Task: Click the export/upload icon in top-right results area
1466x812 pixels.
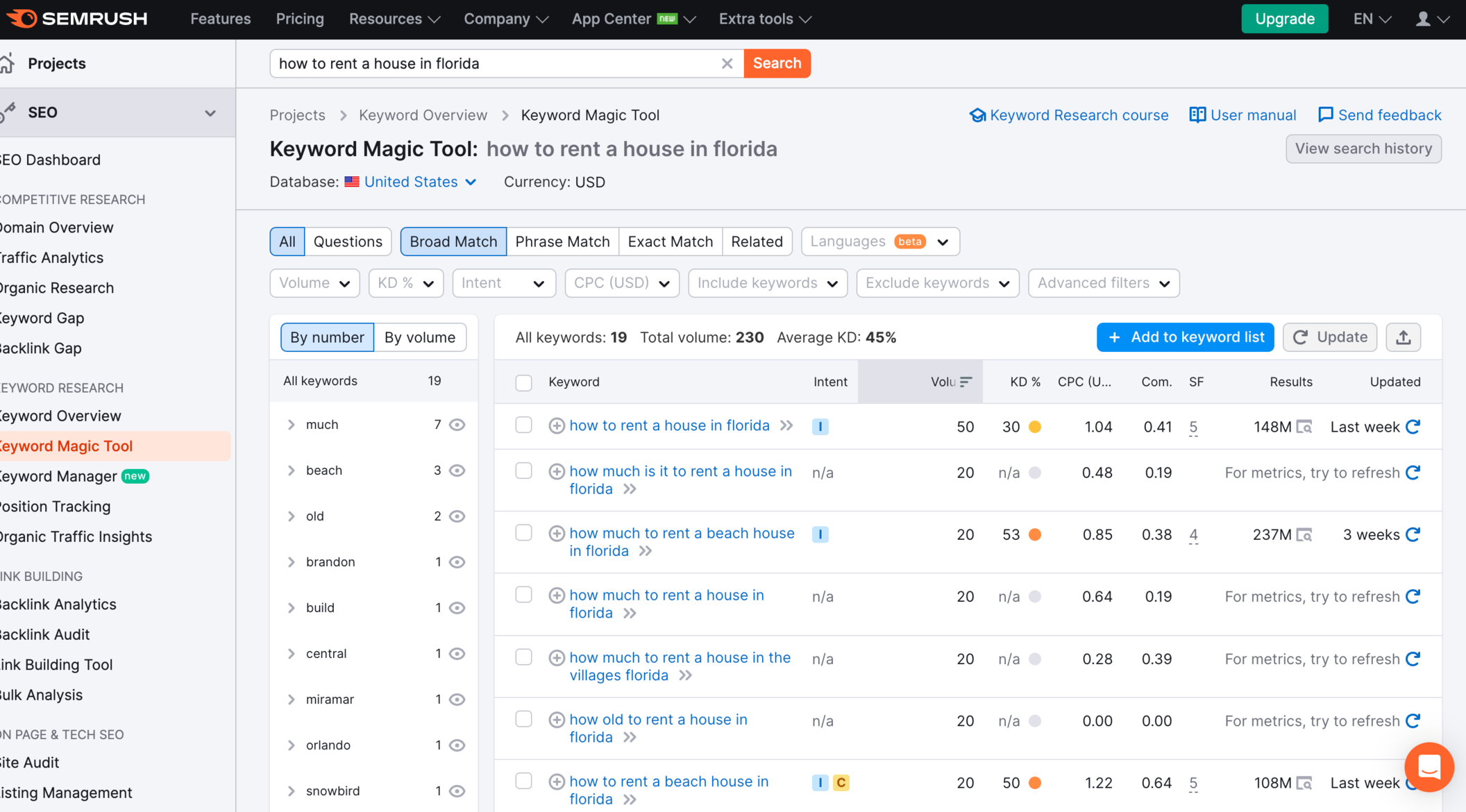Action: (x=1404, y=337)
